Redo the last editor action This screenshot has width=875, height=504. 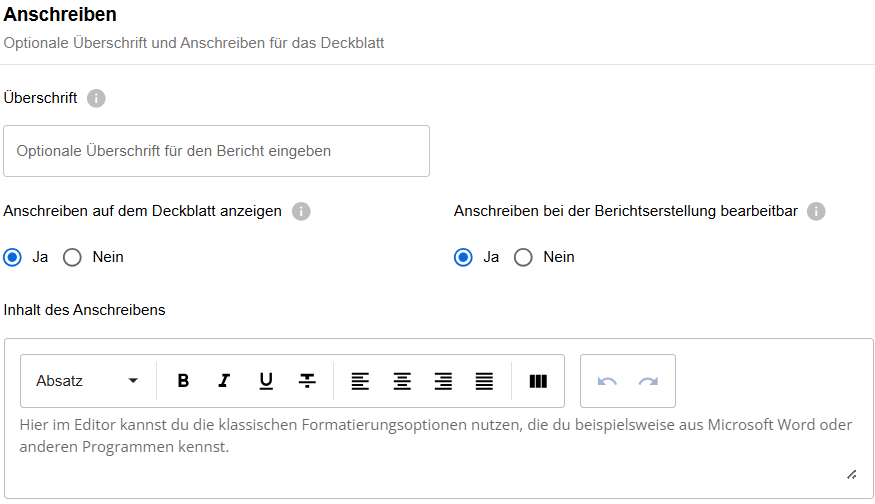click(648, 381)
